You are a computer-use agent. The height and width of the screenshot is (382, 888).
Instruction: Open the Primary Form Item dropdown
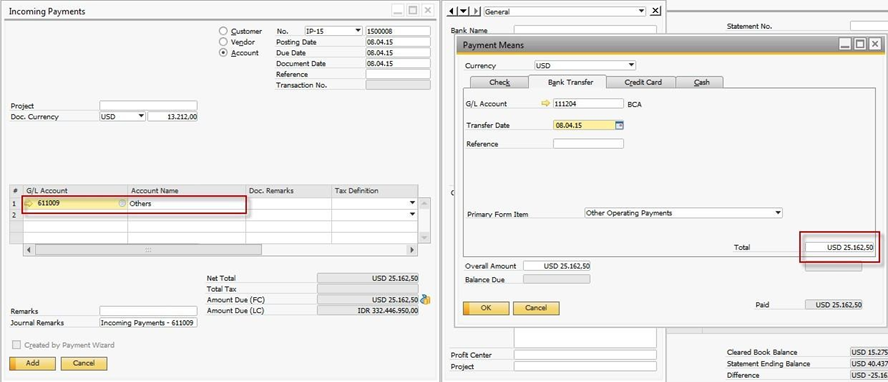778,213
